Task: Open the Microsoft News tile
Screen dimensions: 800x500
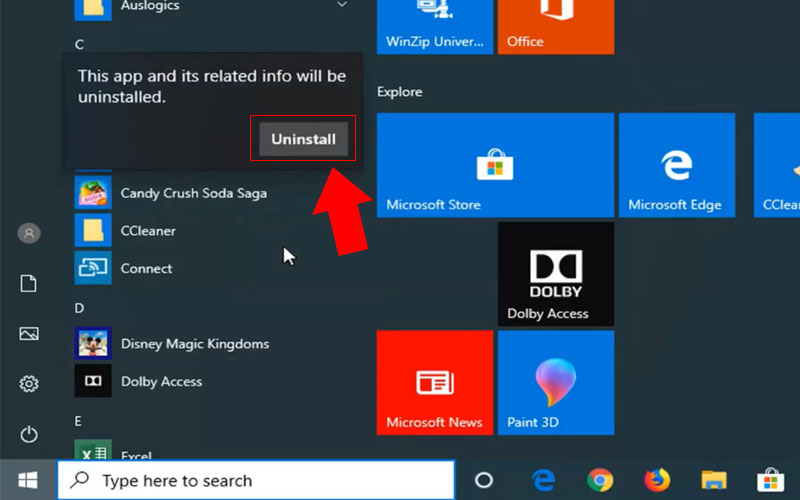Action: 435,383
